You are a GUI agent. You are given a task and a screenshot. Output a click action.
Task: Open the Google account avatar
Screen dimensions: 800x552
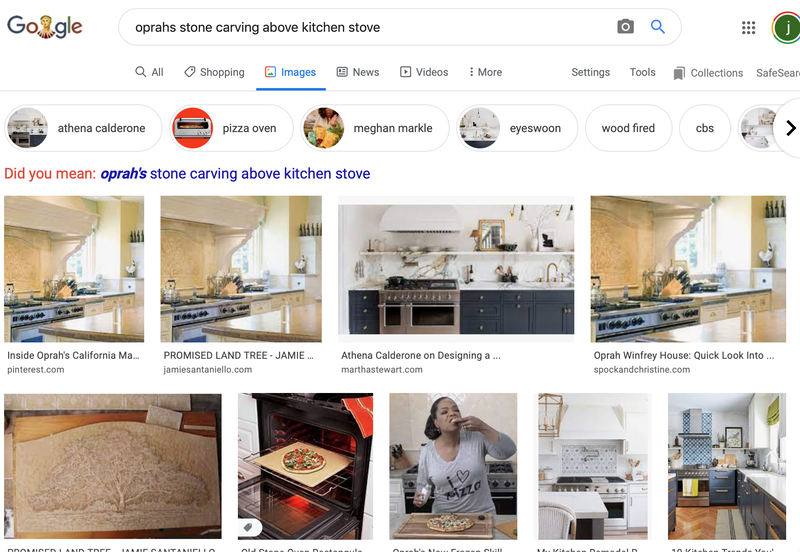point(787,28)
